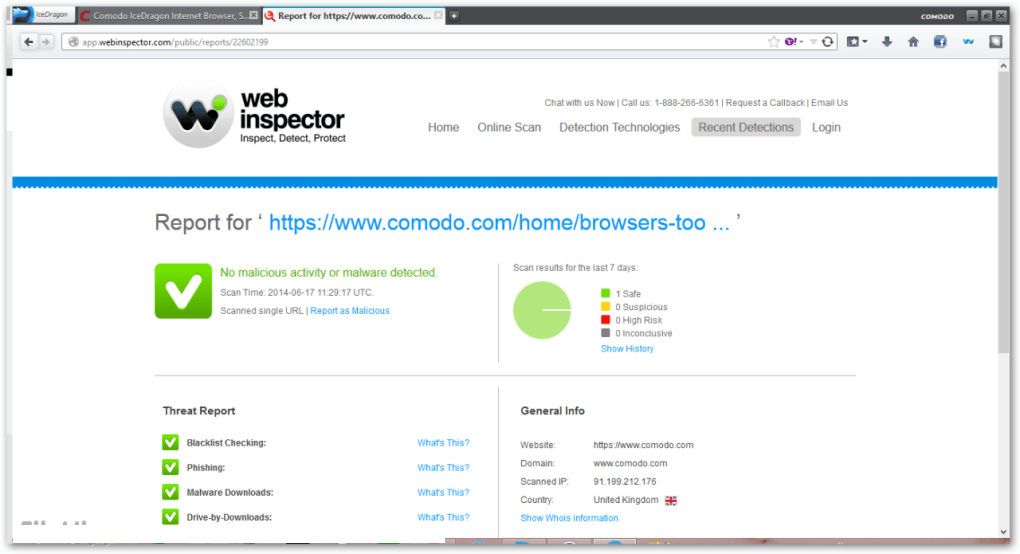1020x554 pixels.
Task: Go back with the browser back arrow
Action: pyautogui.click(x=29, y=42)
